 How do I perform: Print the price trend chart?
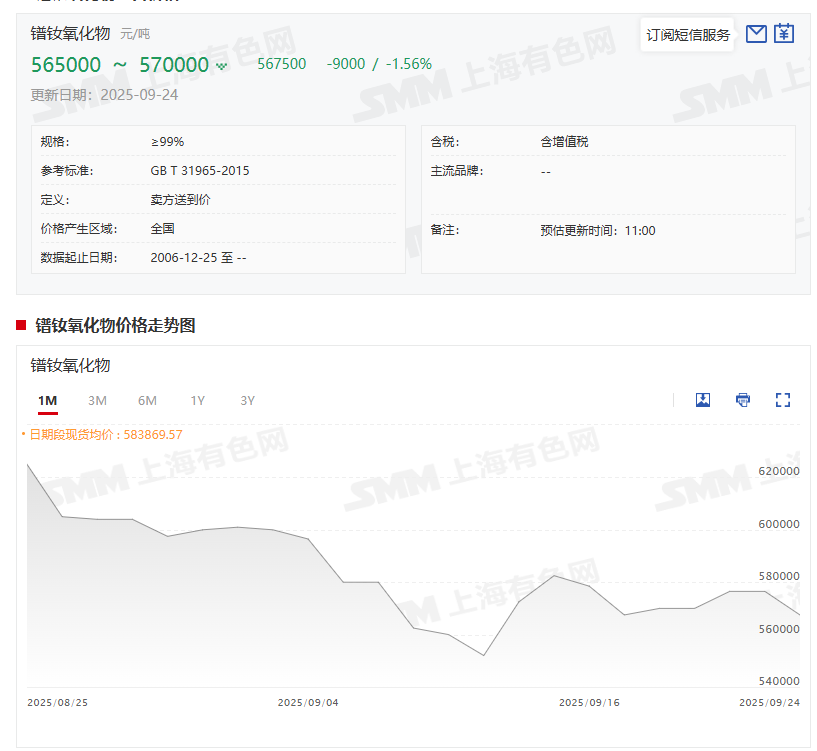pyautogui.click(x=743, y=400)
